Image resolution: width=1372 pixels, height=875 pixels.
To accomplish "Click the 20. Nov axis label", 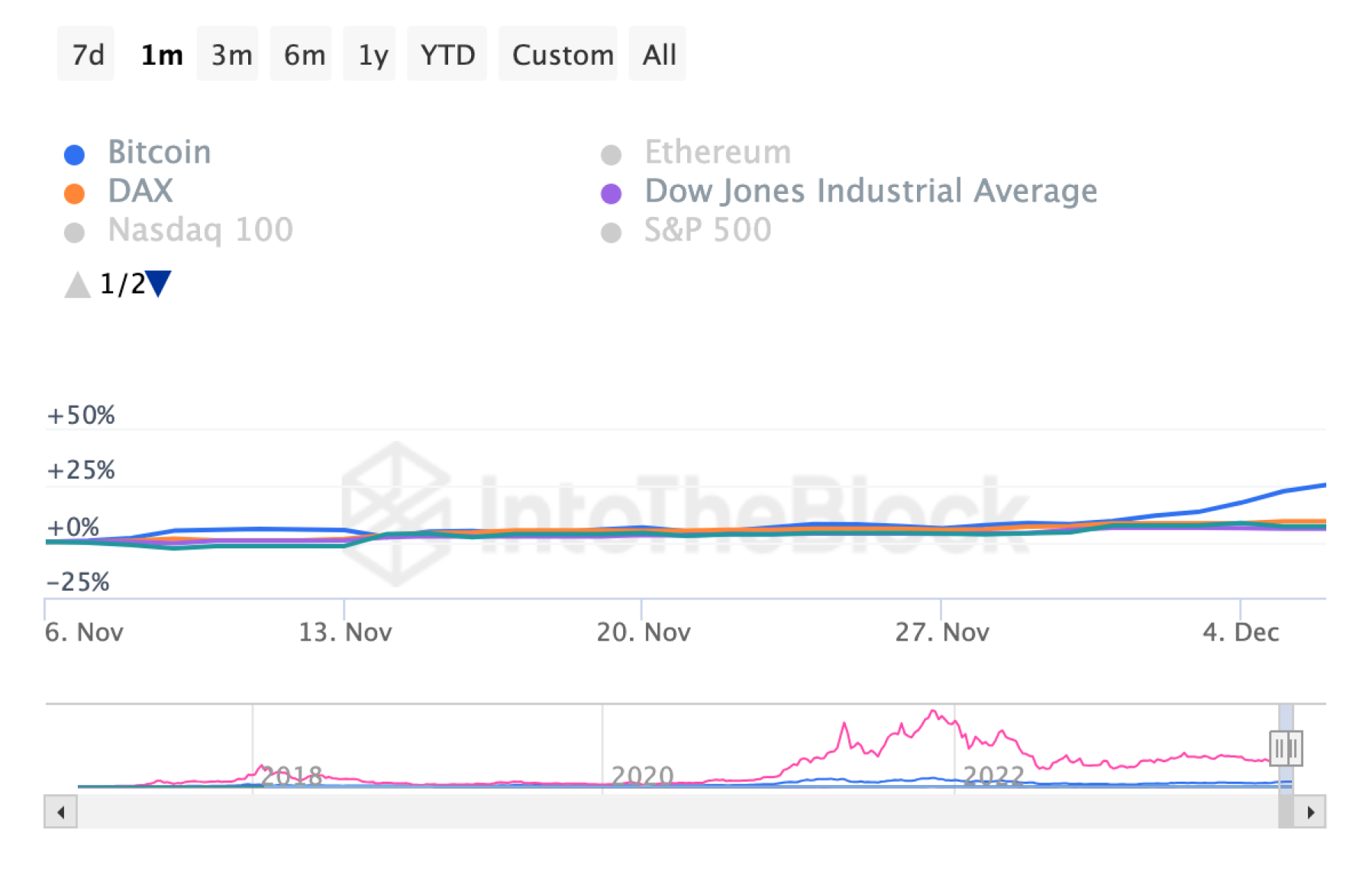I will point(644,632).
